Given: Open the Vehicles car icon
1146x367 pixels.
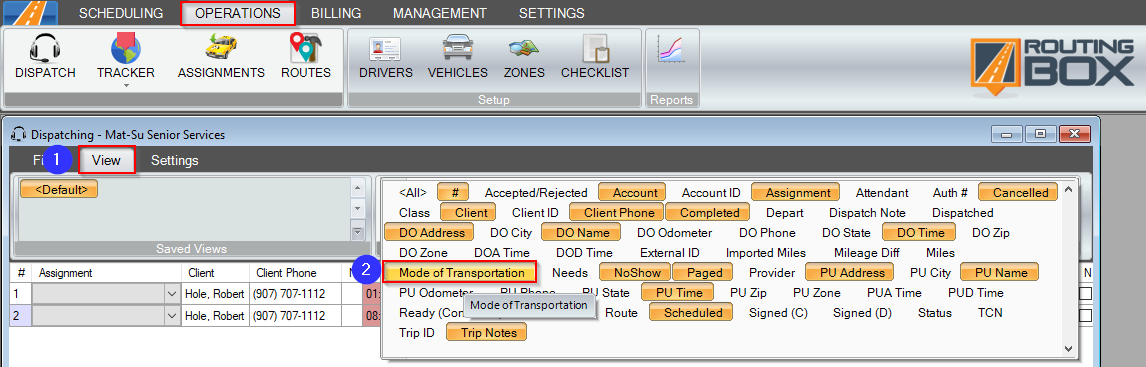Looking at the screenshot, I should (458, 48).
